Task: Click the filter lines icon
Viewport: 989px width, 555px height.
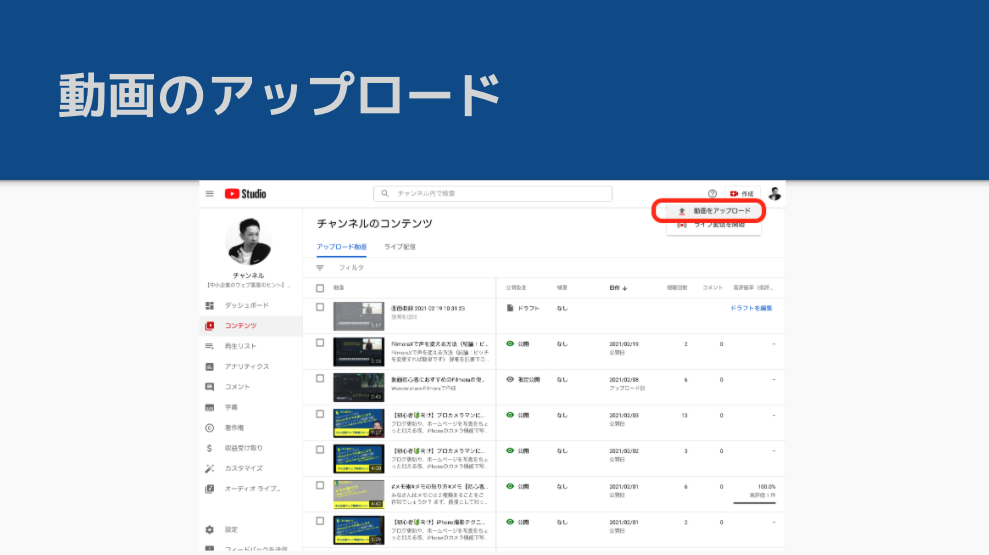Action: [320, 268]
